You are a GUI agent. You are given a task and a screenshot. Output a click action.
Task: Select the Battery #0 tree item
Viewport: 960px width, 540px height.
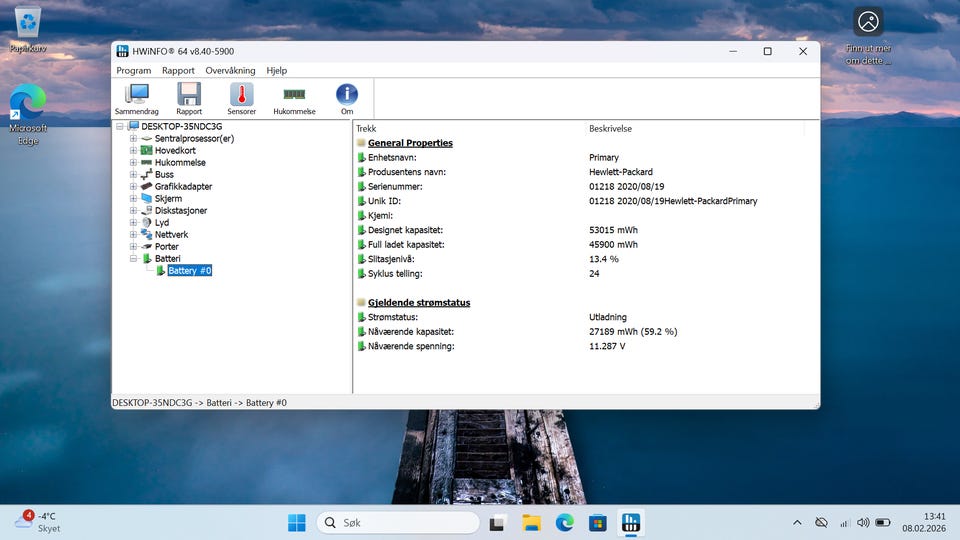coord(190,271)
